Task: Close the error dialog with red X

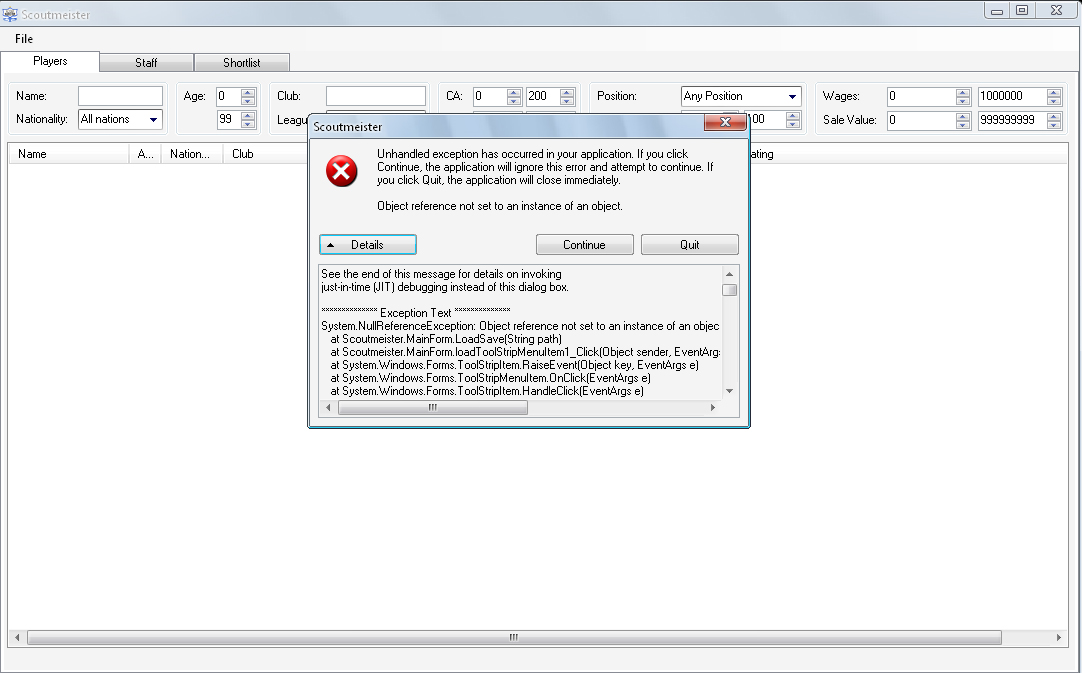Action: coord(724,122)
